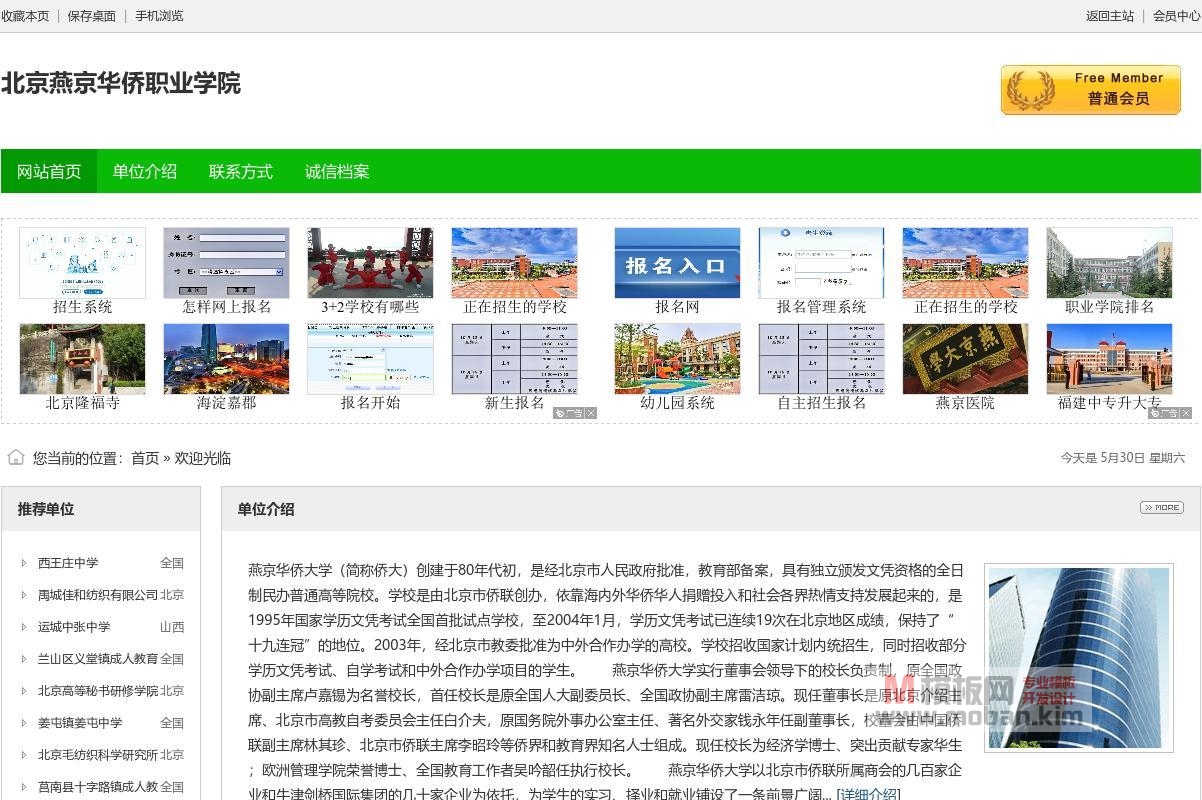The width and height of the screenshot is (1202, 800).
Task: Open the 幼儿园系统 ad thumbnail
Action: pyautogui.click(x=677, y=359)
